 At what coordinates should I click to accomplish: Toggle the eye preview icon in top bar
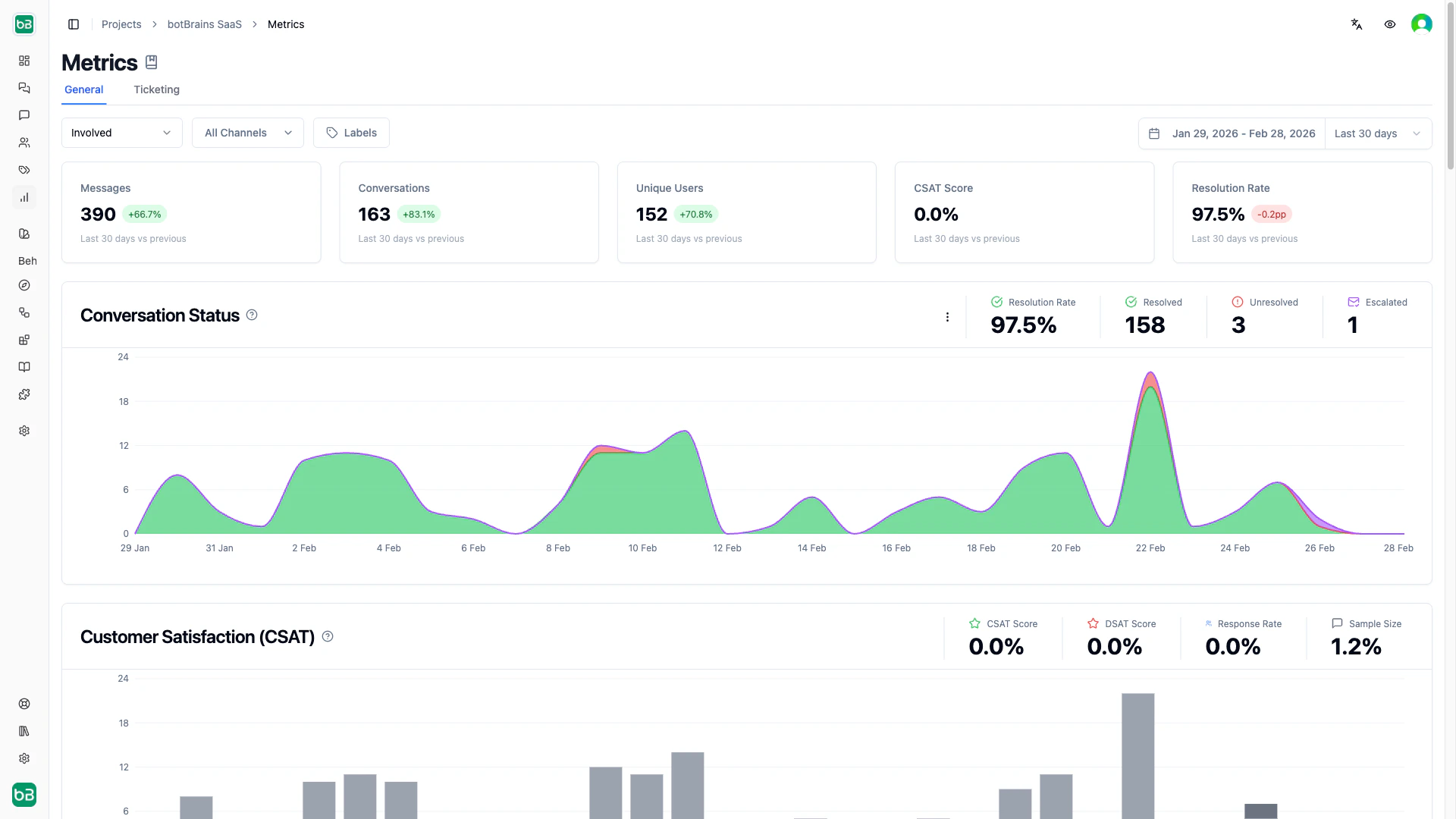[1390, 24]
